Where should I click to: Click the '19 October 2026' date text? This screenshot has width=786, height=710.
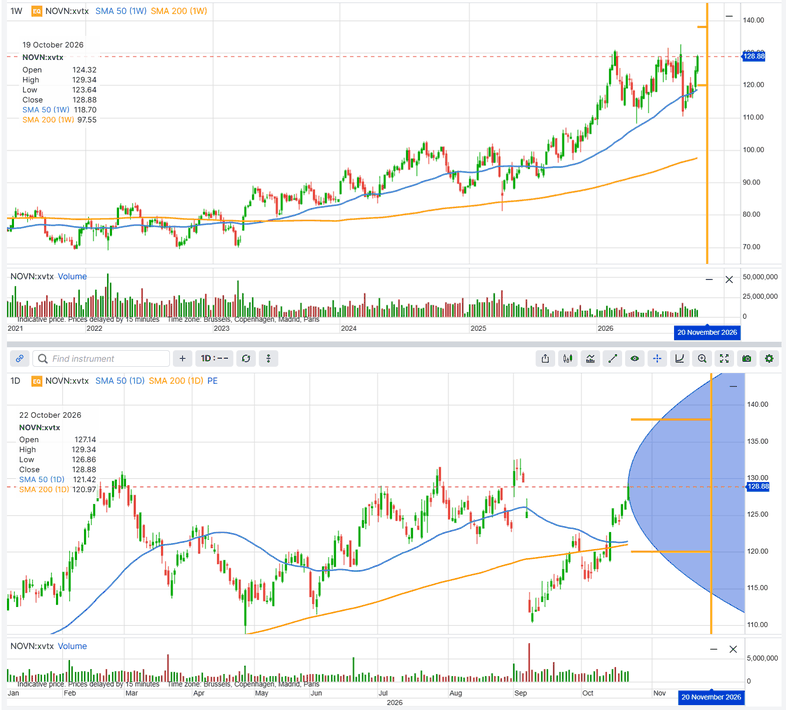[53, 45]
